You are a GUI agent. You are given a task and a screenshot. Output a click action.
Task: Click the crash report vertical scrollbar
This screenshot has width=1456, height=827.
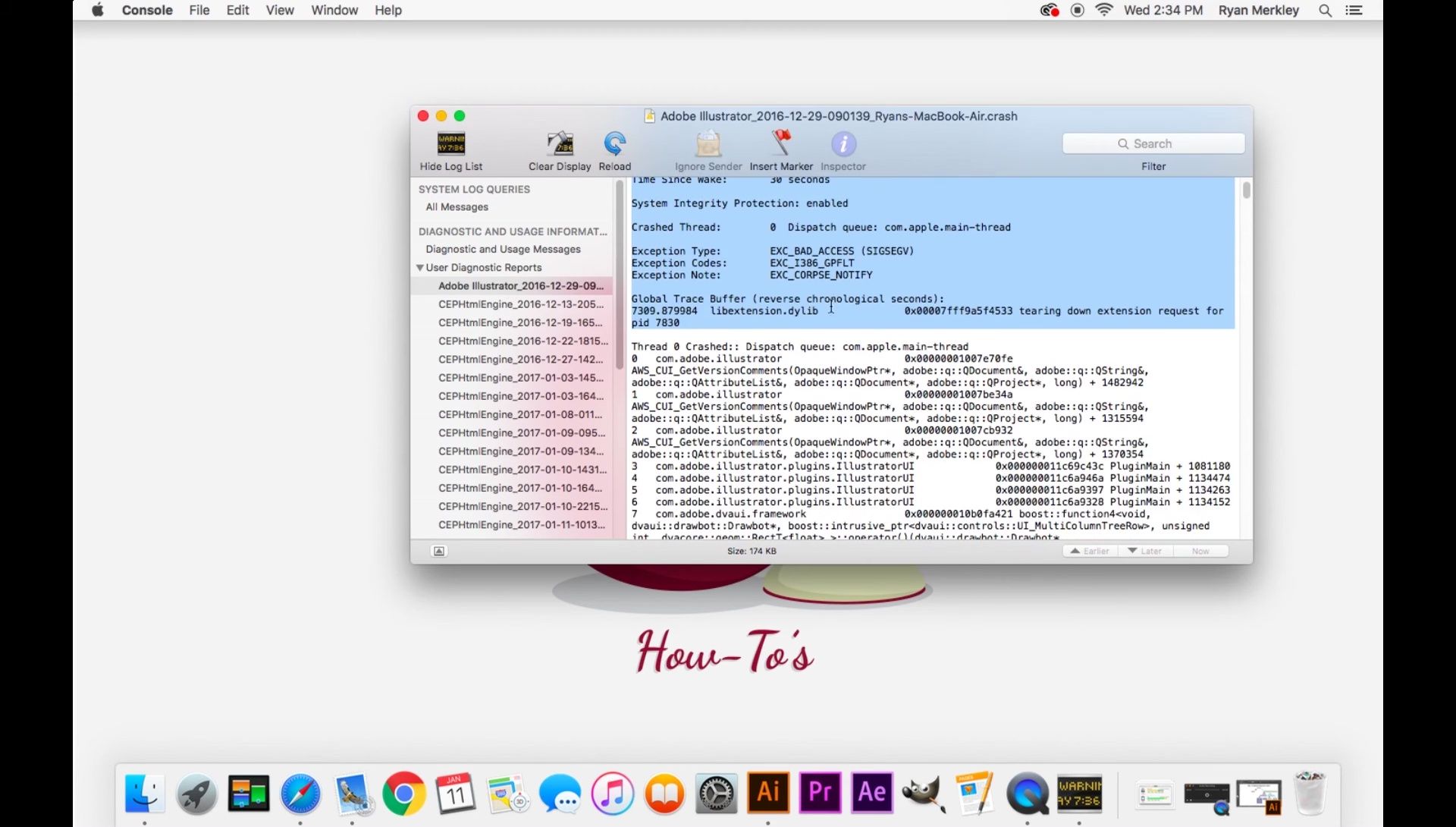point(1246,190)
